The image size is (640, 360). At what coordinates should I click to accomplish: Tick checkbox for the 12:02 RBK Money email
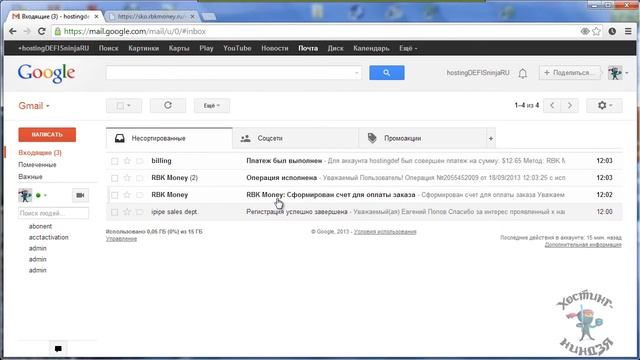point(115,195)
